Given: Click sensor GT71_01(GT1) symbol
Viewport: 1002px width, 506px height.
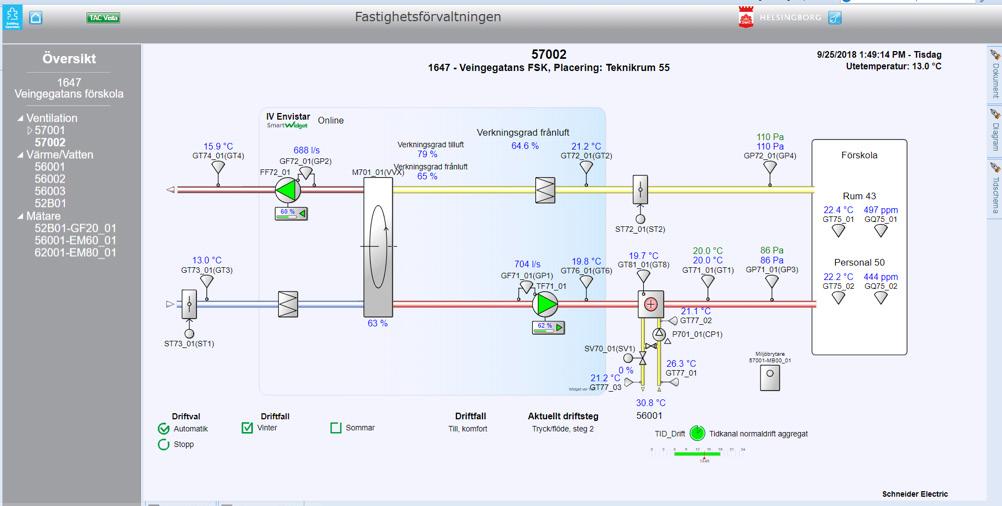Looking at the screenshot, I should tap(707, 282).
